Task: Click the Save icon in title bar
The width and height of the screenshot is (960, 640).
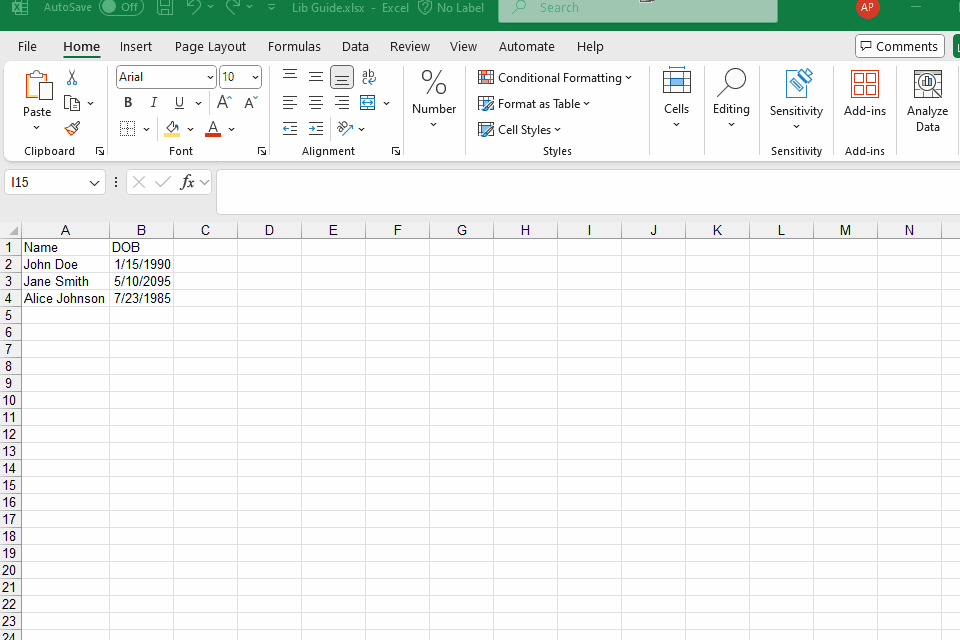Action: 165,7
